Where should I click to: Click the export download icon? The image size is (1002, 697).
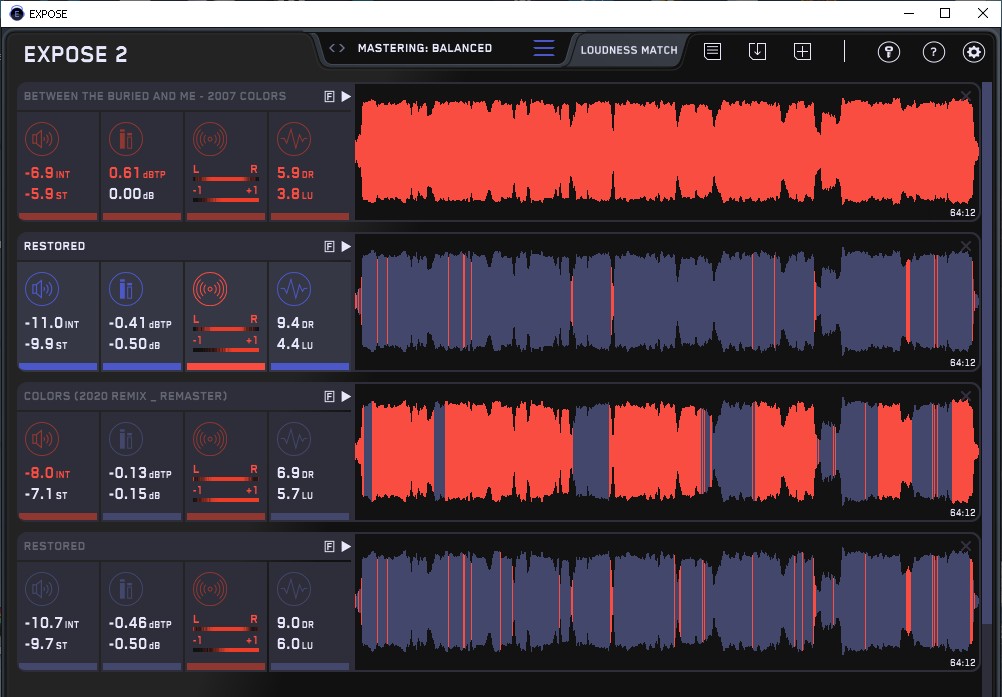coord(757,52)
